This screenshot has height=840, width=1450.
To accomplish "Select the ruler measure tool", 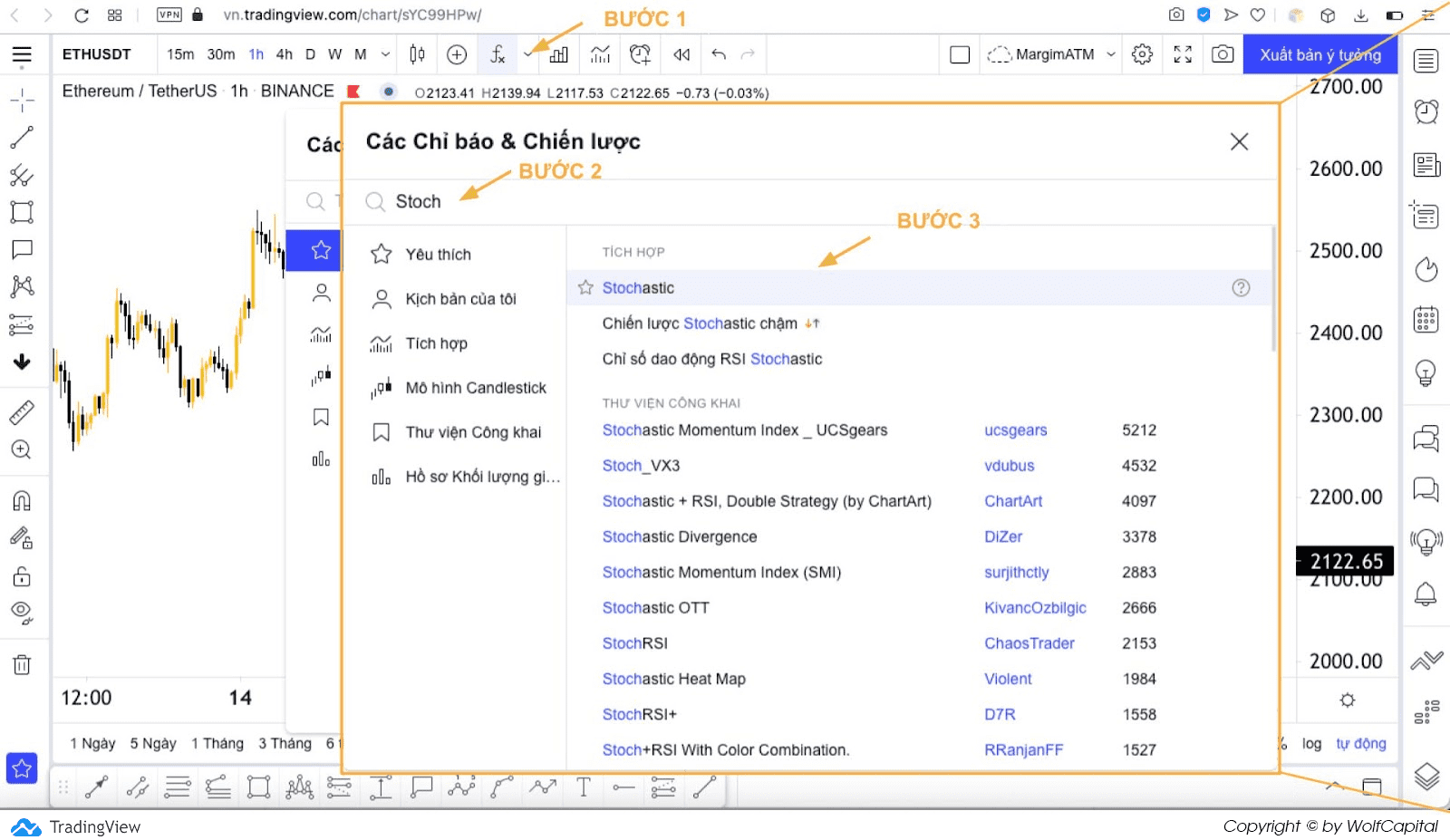I will click(x=22, y=412).
